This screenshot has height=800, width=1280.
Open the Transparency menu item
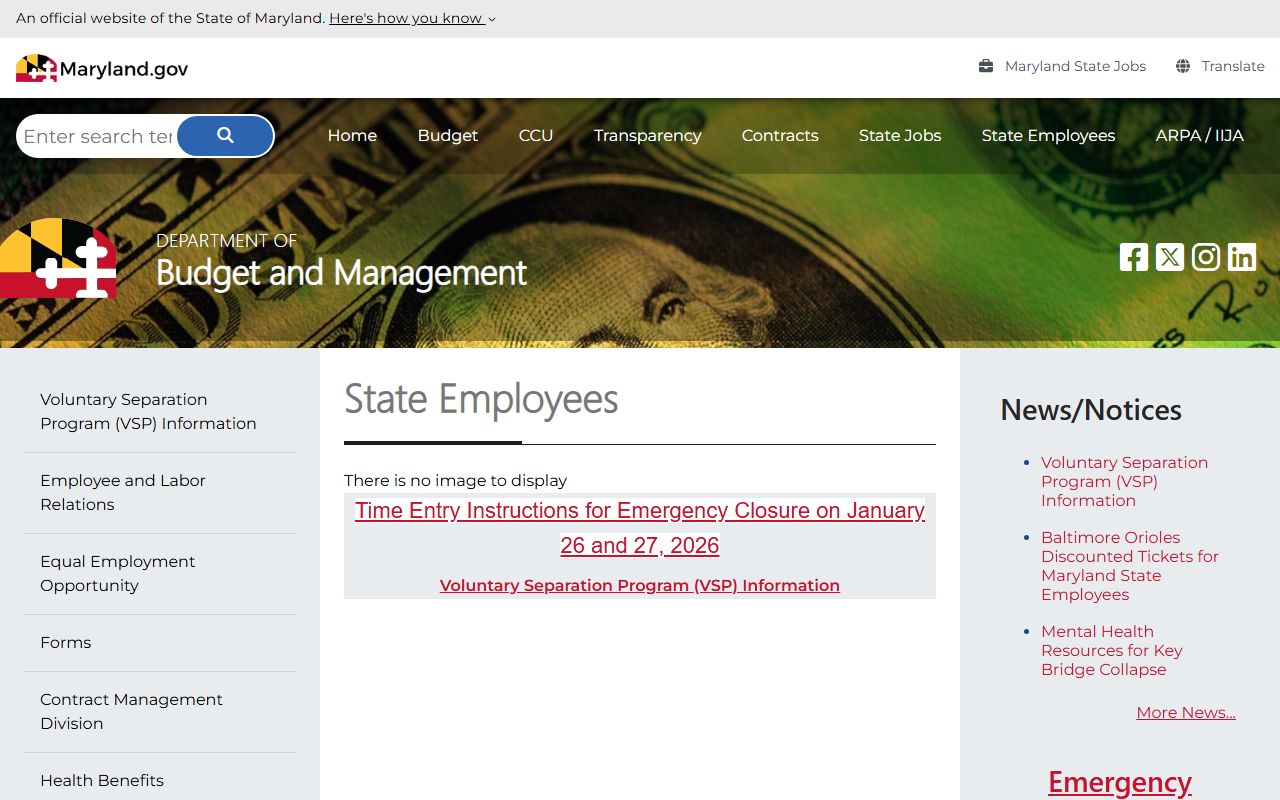647,136
